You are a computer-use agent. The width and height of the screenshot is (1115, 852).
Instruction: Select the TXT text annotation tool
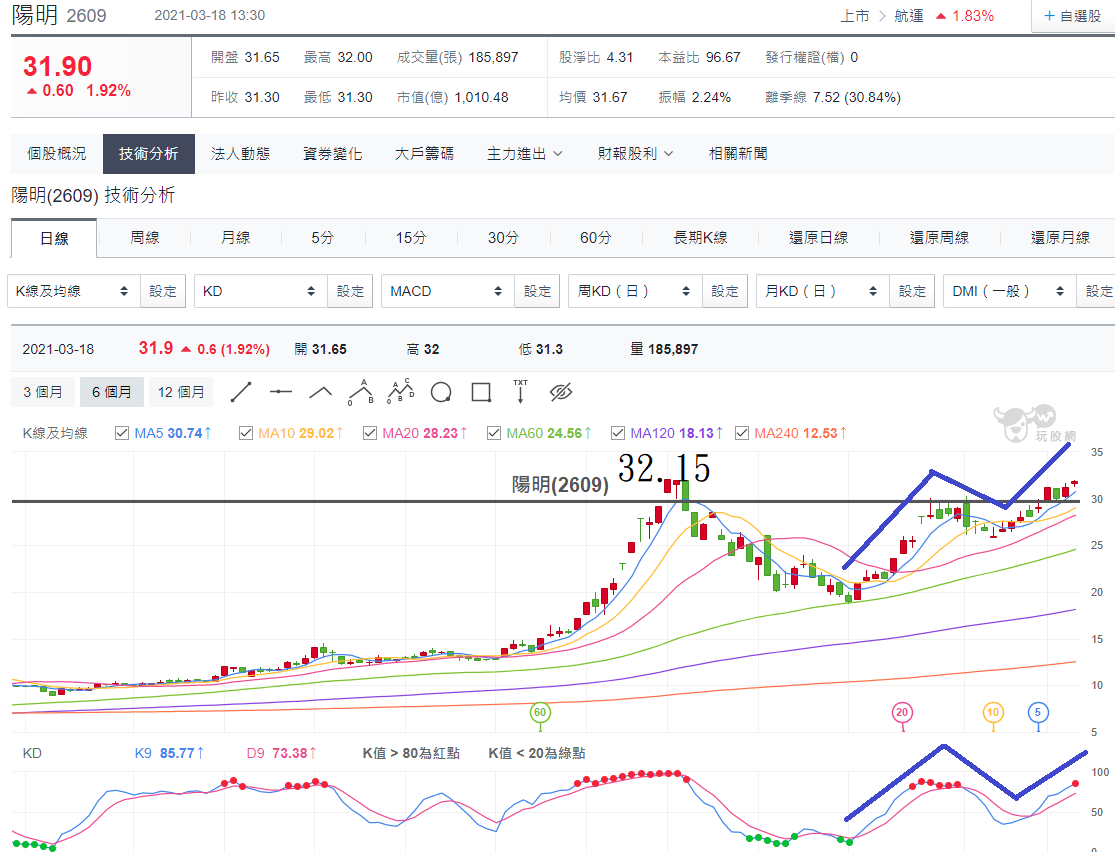[521, 392]
